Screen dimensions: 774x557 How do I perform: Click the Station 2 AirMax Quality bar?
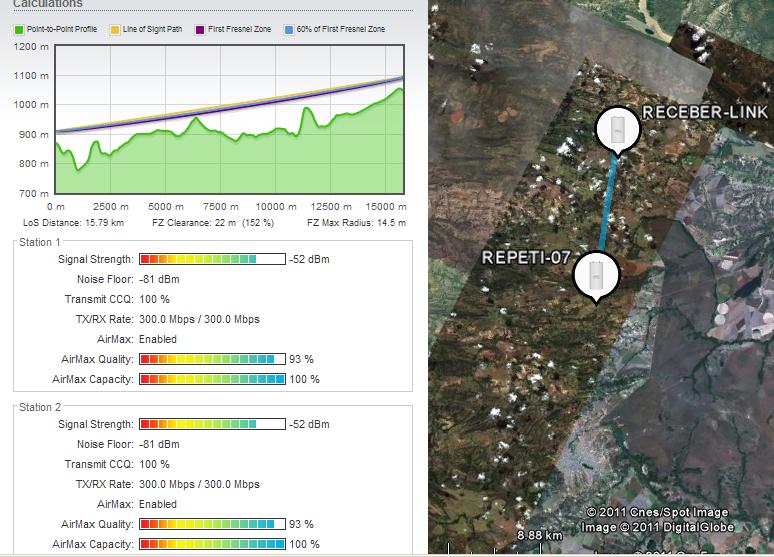pyautogui.click(x=212, y=524)
